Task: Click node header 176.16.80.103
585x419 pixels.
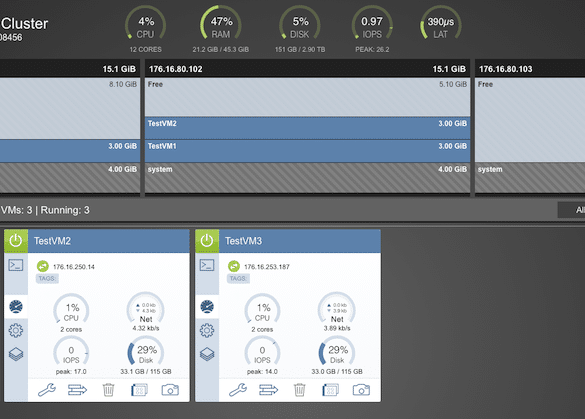Action: pyautogui.click(x=530, y=69)
